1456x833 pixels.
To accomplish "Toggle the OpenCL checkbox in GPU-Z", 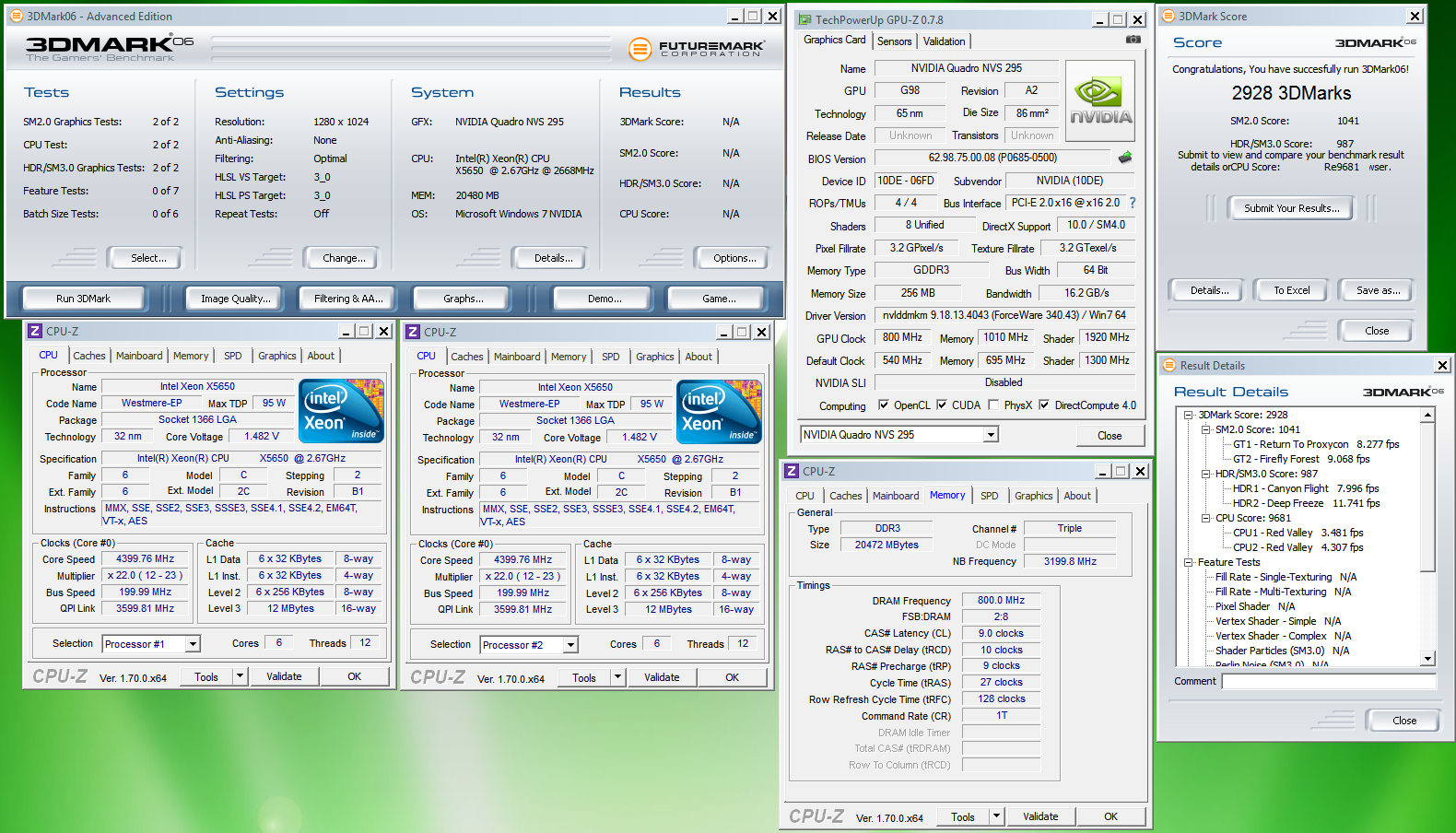I will click(x=884, y=405).
